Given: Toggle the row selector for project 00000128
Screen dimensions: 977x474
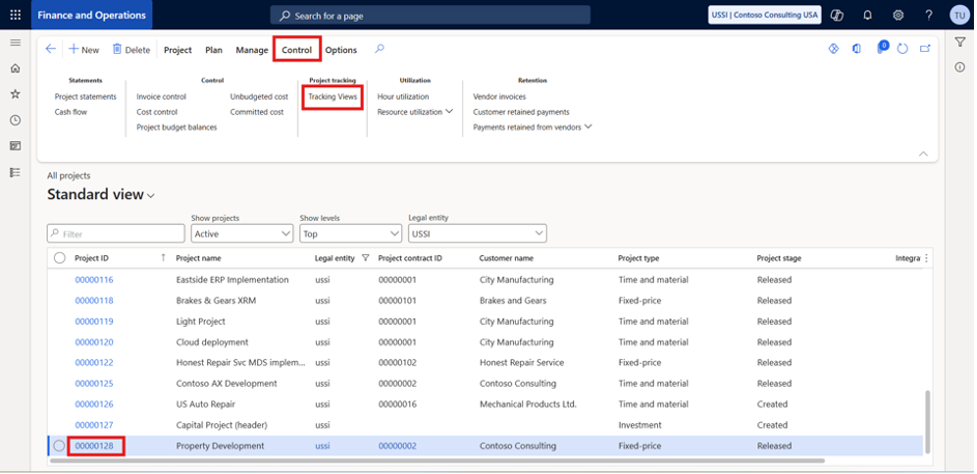Looking at the screenshot, I should coord(59,446).
